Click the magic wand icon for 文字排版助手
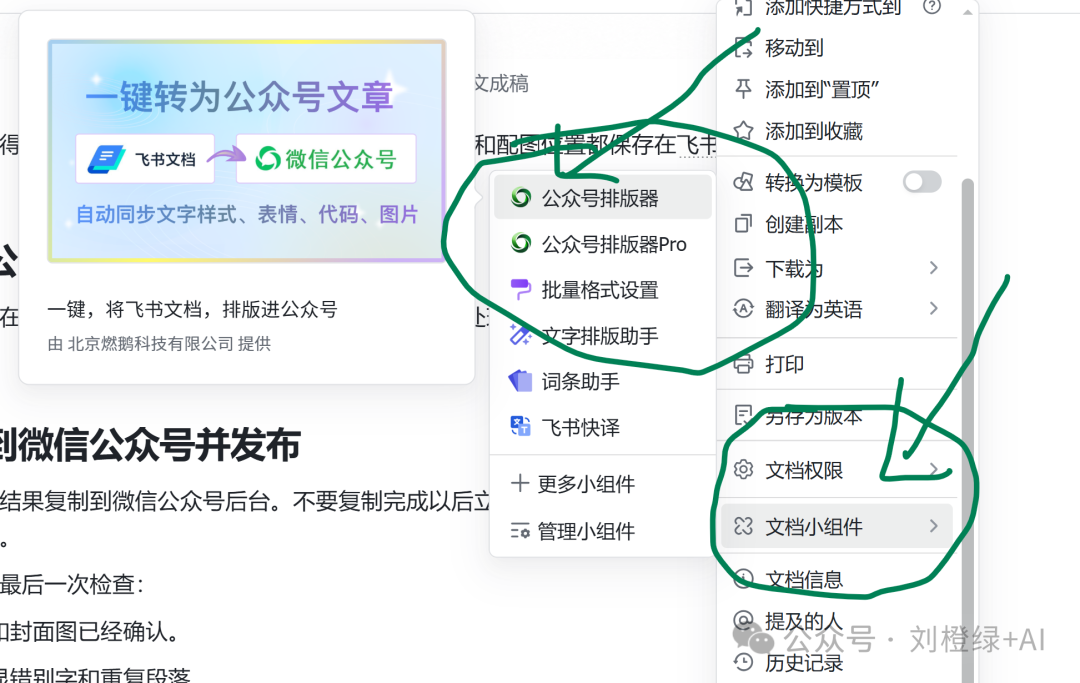Viewport: 1080px width, 683px height. click(521, 335)
